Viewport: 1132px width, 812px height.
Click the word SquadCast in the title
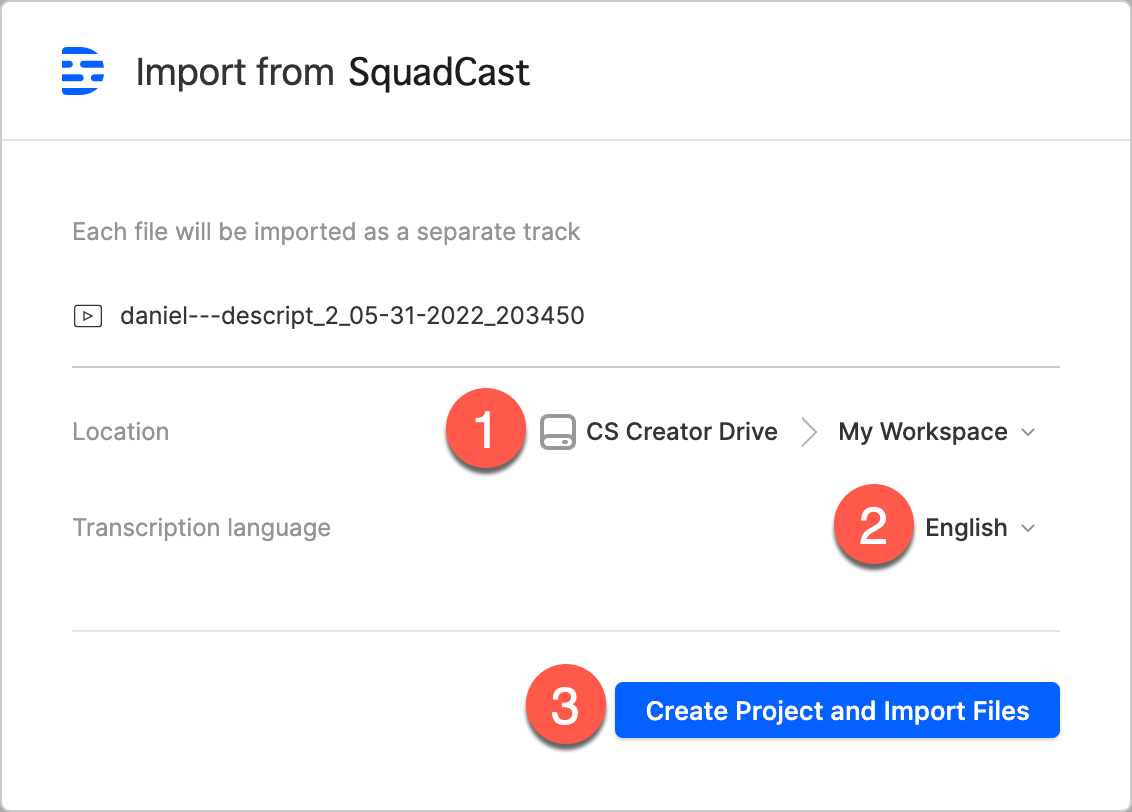439,73
